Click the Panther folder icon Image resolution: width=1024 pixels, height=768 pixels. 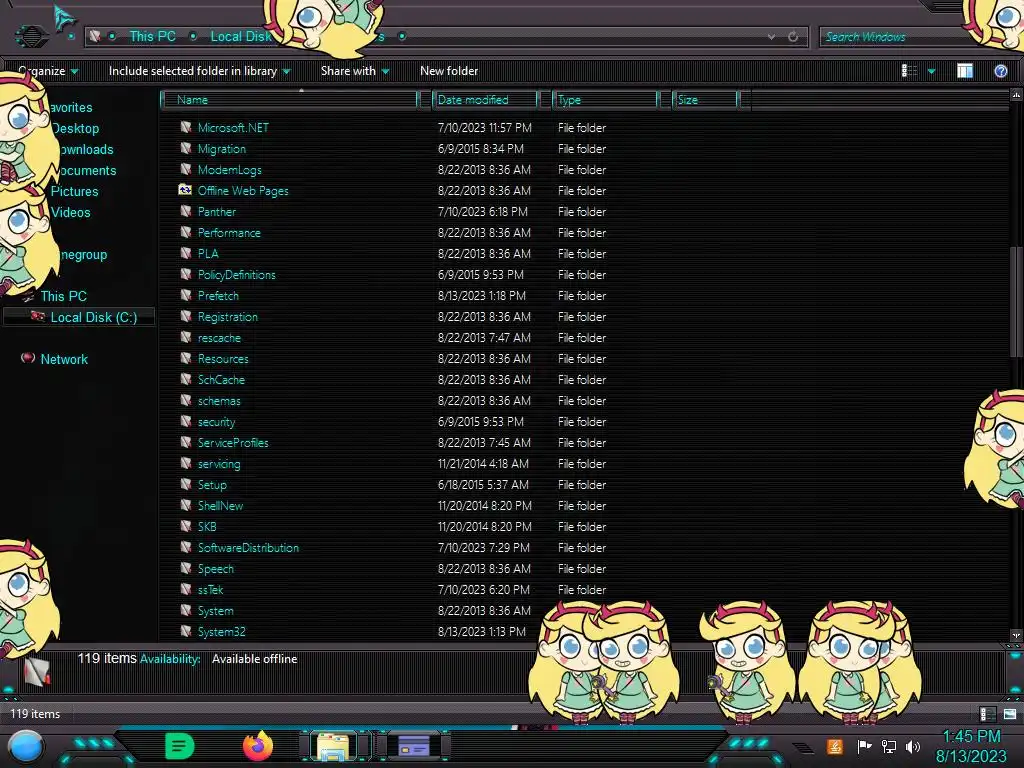click(185, 211)
